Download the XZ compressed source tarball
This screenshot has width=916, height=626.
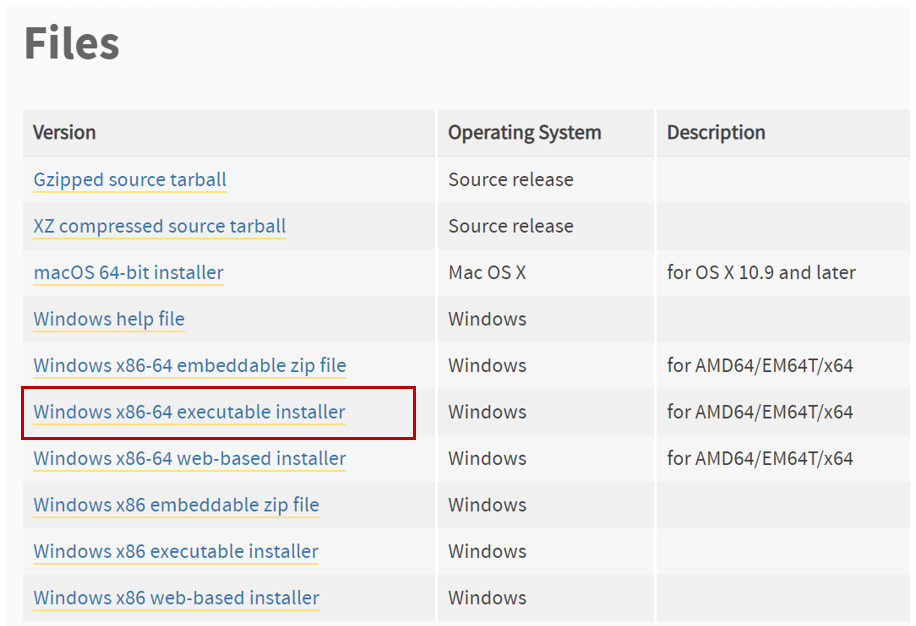[x=159, y=227]
